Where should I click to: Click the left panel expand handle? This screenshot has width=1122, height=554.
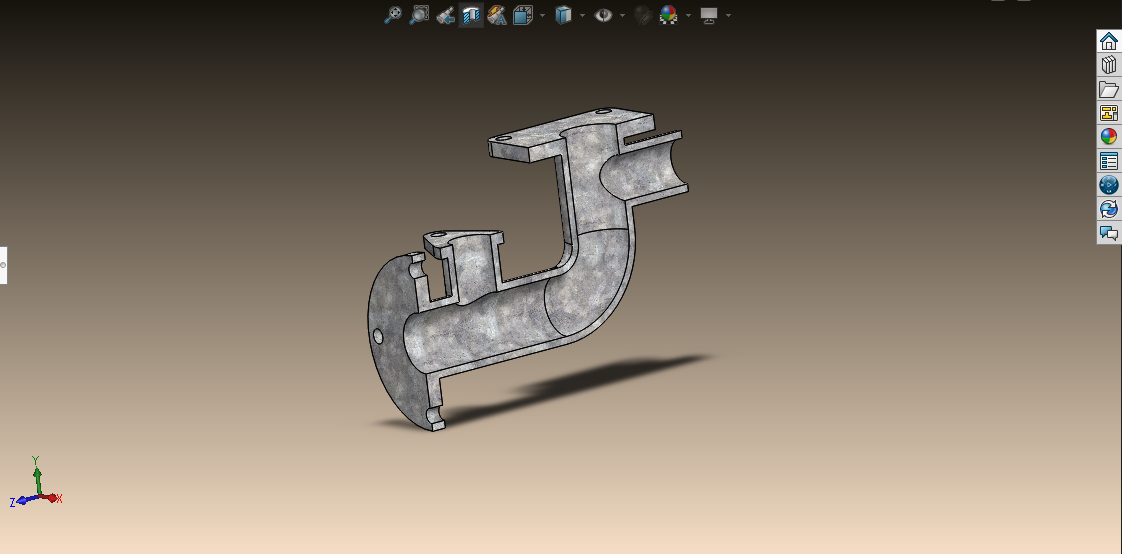tap(3, 265)
